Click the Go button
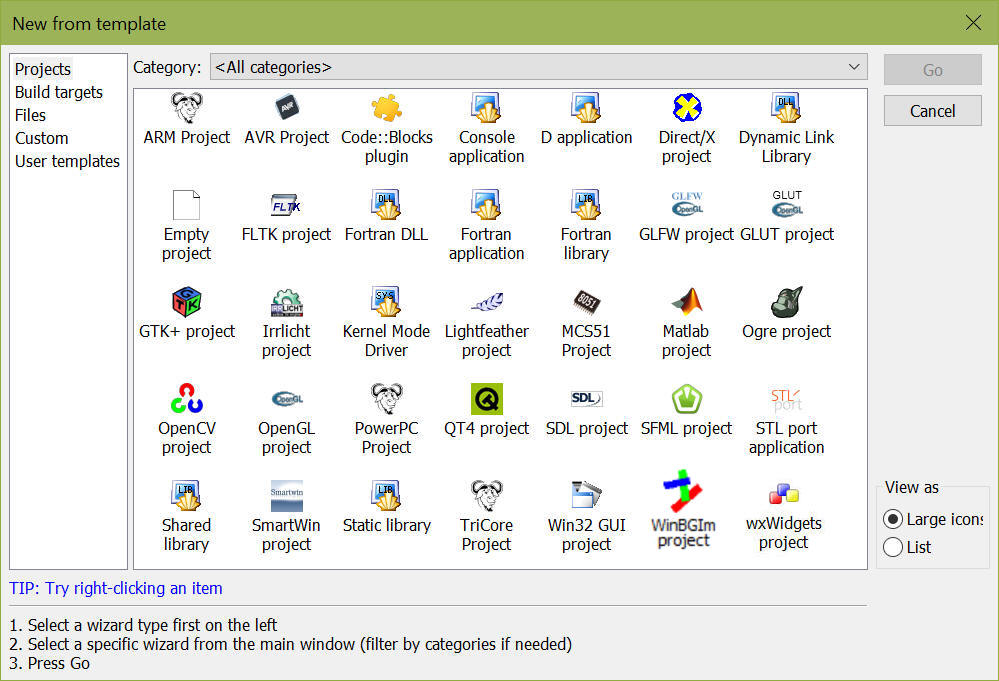Image resolution: width=999 pixels, height=681 pixels. tap(932, 70)
